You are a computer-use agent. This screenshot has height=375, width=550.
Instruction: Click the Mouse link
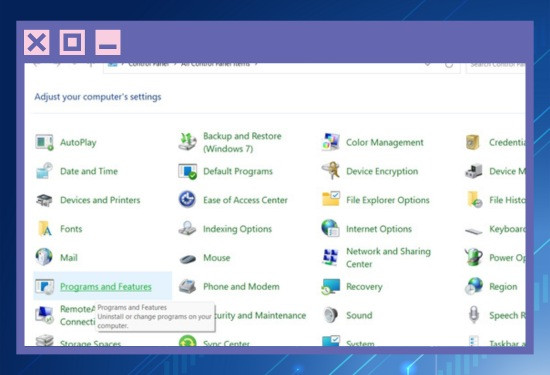(x=217, y=257)
